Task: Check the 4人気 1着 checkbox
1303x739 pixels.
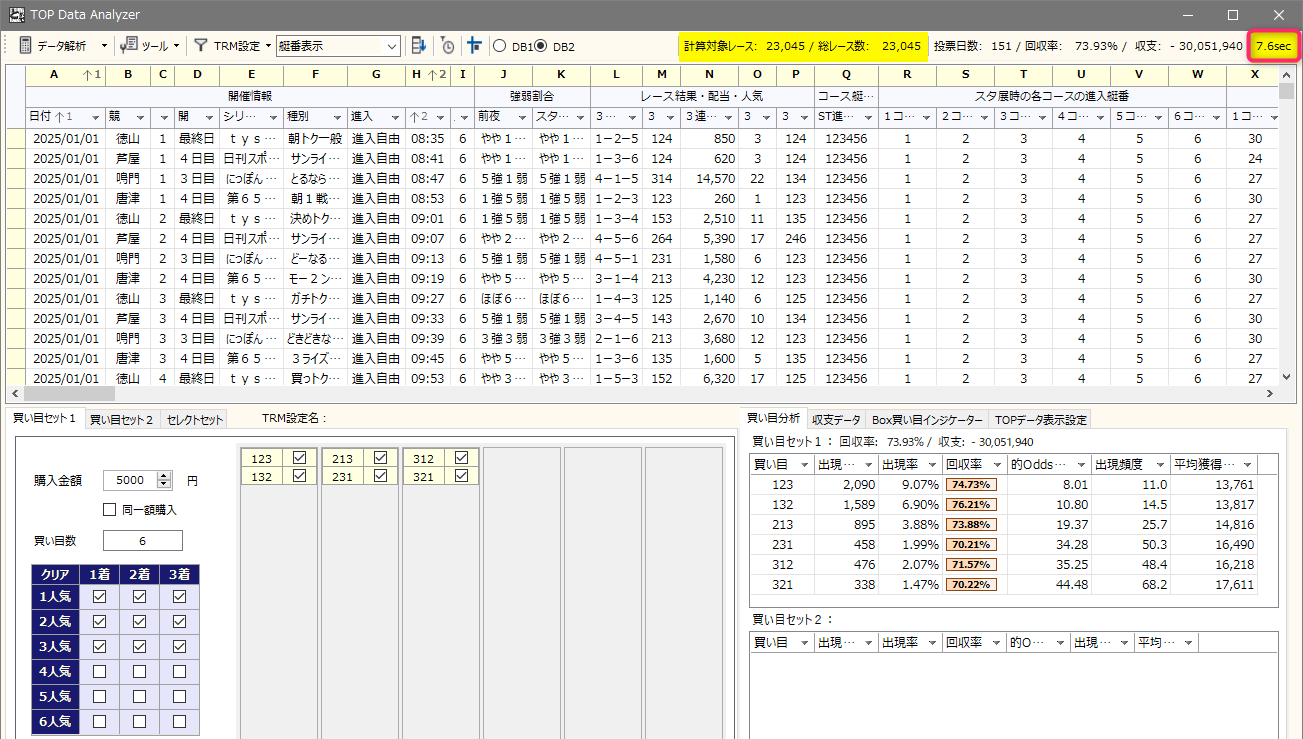Action: (99, 672)
